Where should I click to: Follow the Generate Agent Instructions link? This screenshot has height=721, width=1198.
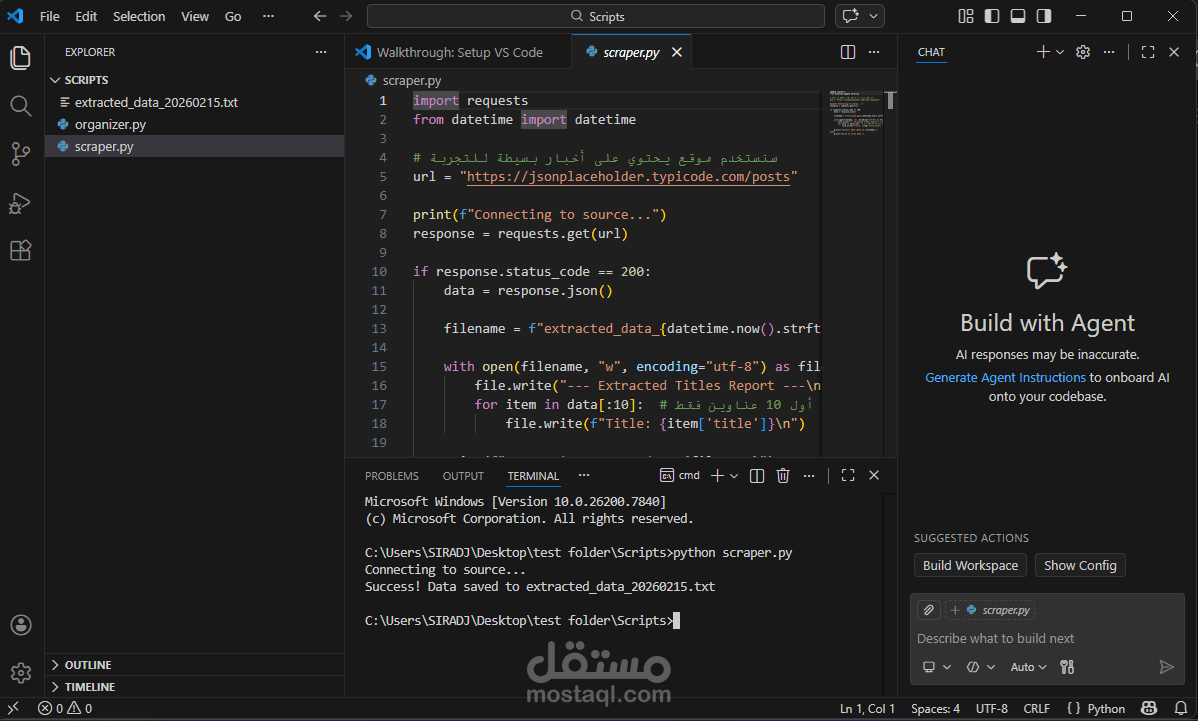[1005, 377]
